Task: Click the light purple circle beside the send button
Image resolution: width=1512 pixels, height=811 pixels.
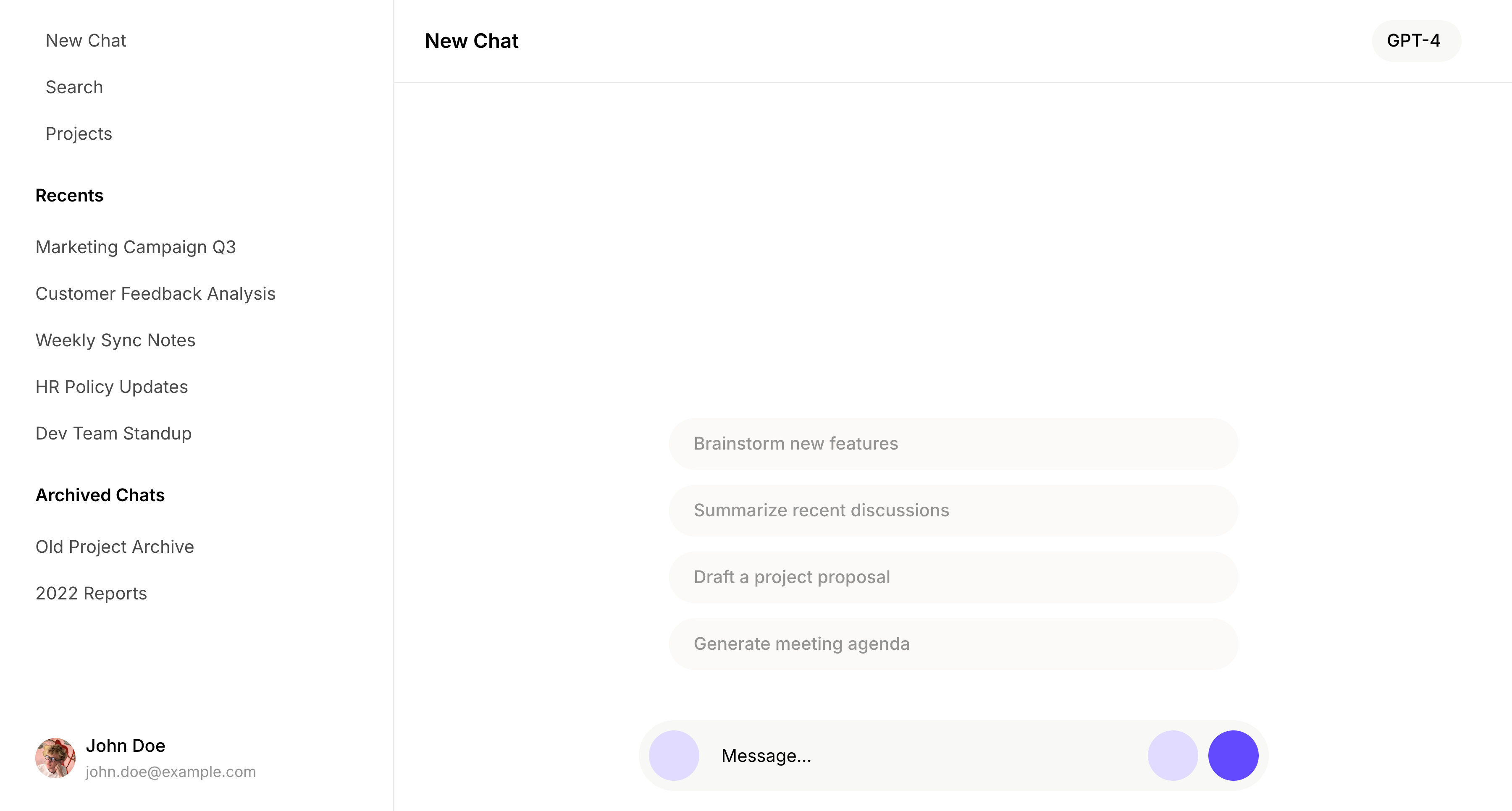Action: pyautogui.click(x=1173, y=755)
